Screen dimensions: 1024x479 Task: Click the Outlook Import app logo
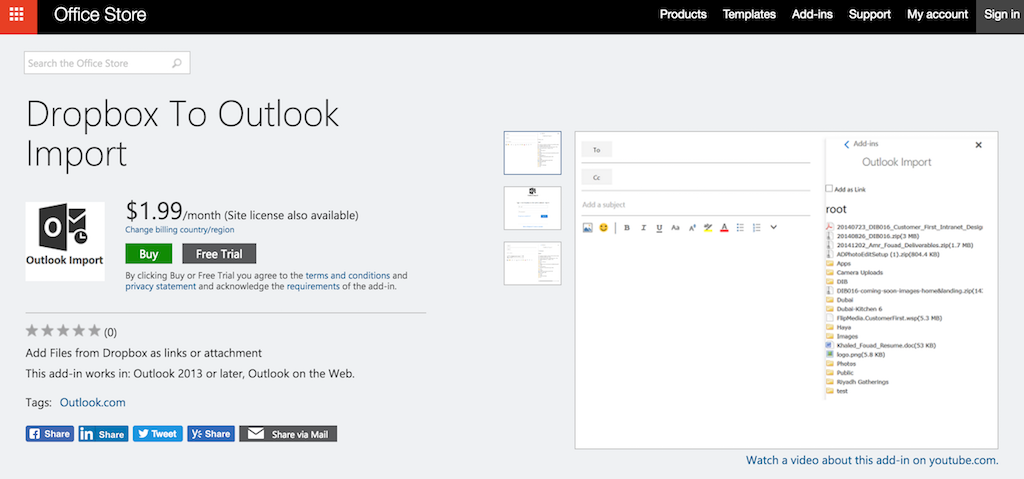point(65,241)
